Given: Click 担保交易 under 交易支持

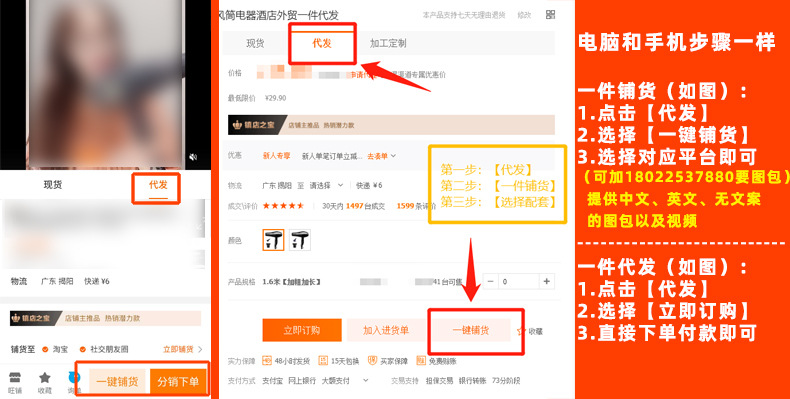Looking at the screenshot, I should pyautogui.click(x=439, y=381).
